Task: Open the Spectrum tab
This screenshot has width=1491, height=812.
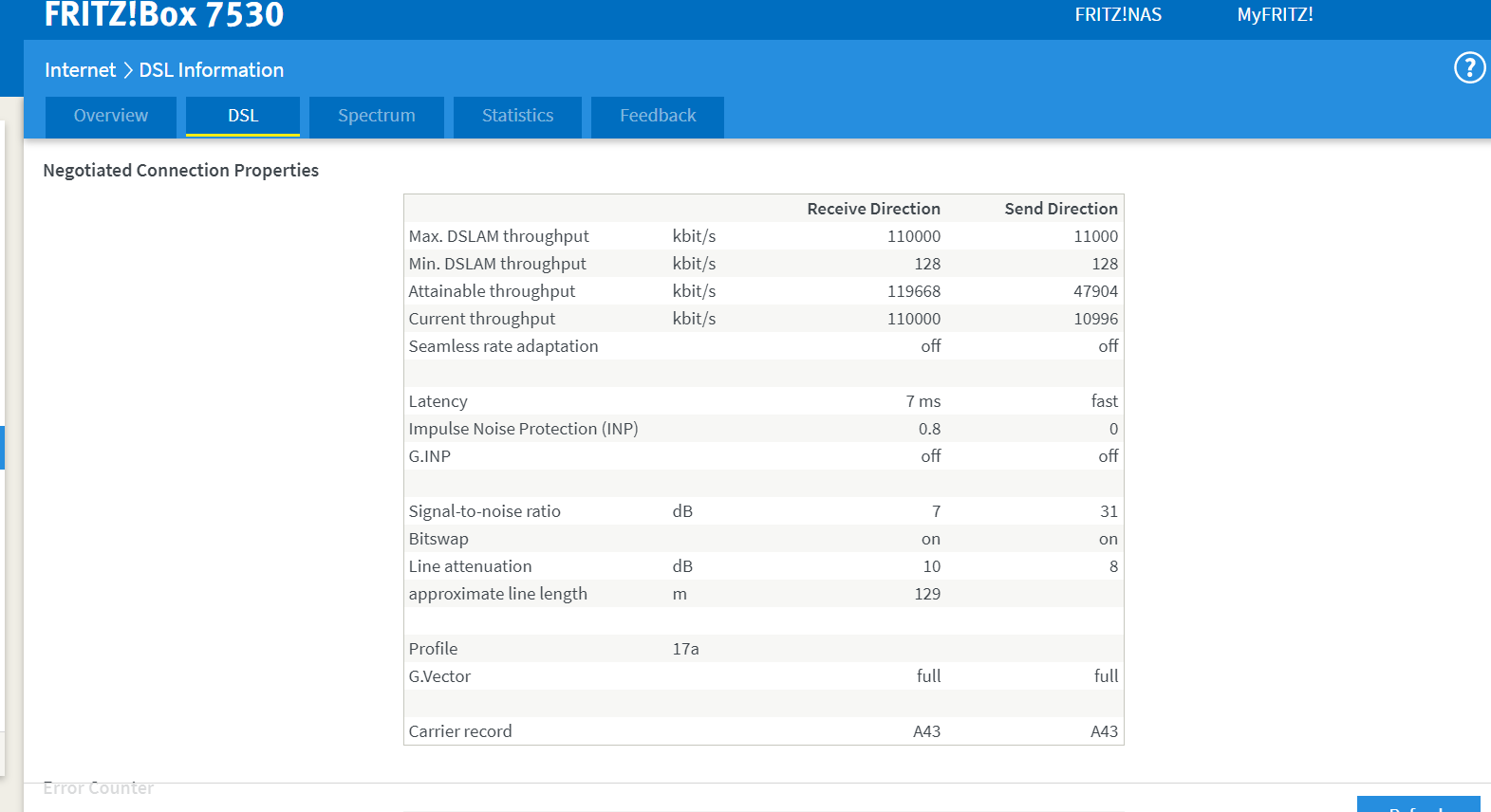Action: [x=377, y=116]
